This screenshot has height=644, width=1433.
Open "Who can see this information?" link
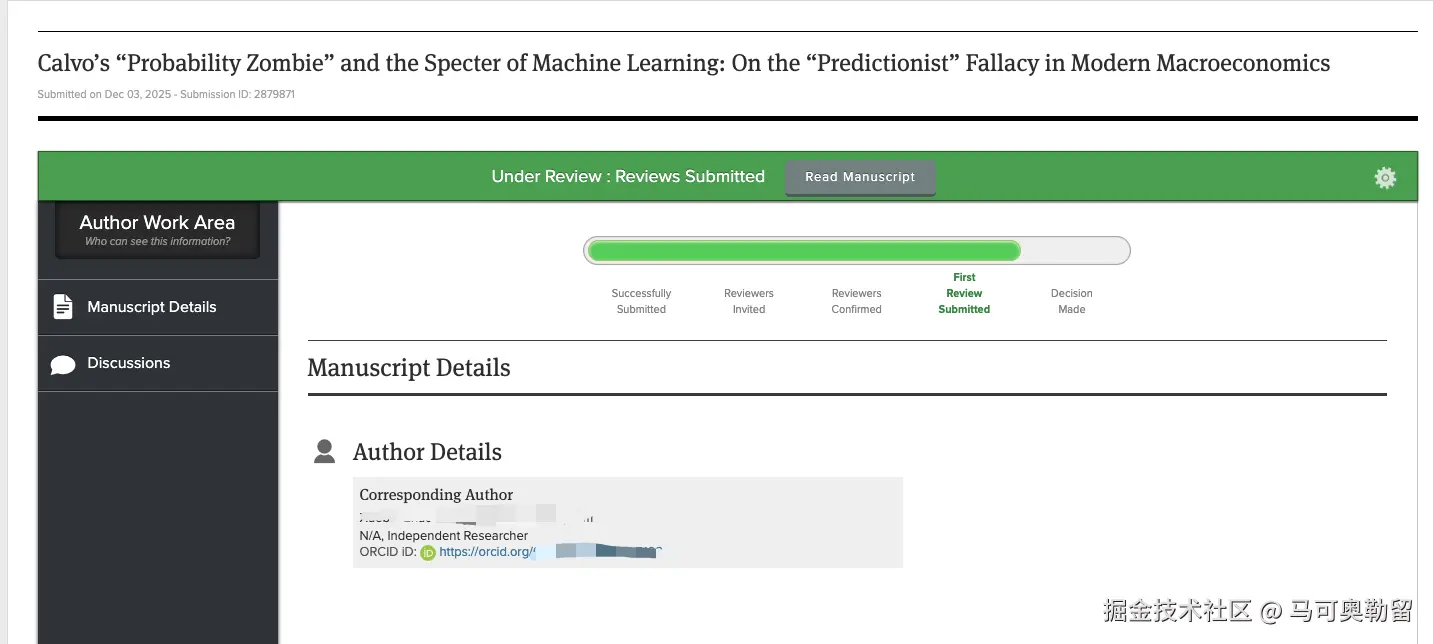point(157,241)
